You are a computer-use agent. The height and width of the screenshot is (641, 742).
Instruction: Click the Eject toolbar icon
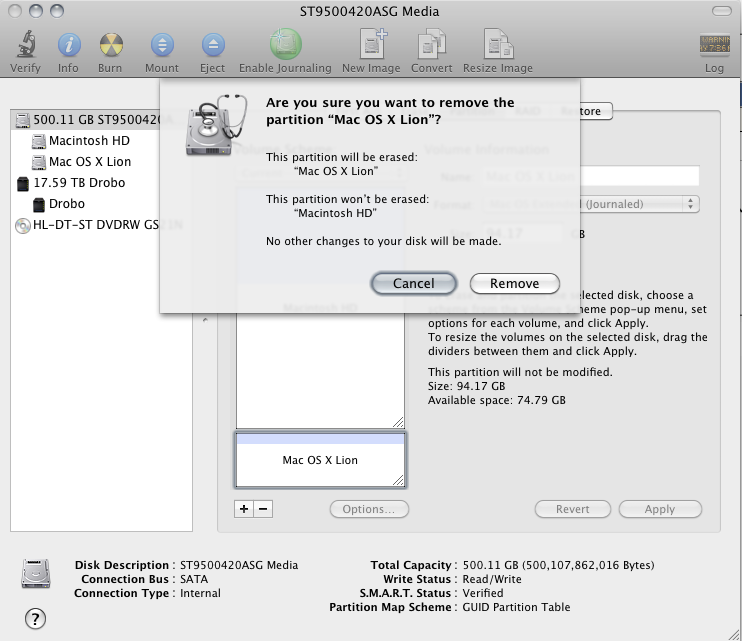coord(213,45)
